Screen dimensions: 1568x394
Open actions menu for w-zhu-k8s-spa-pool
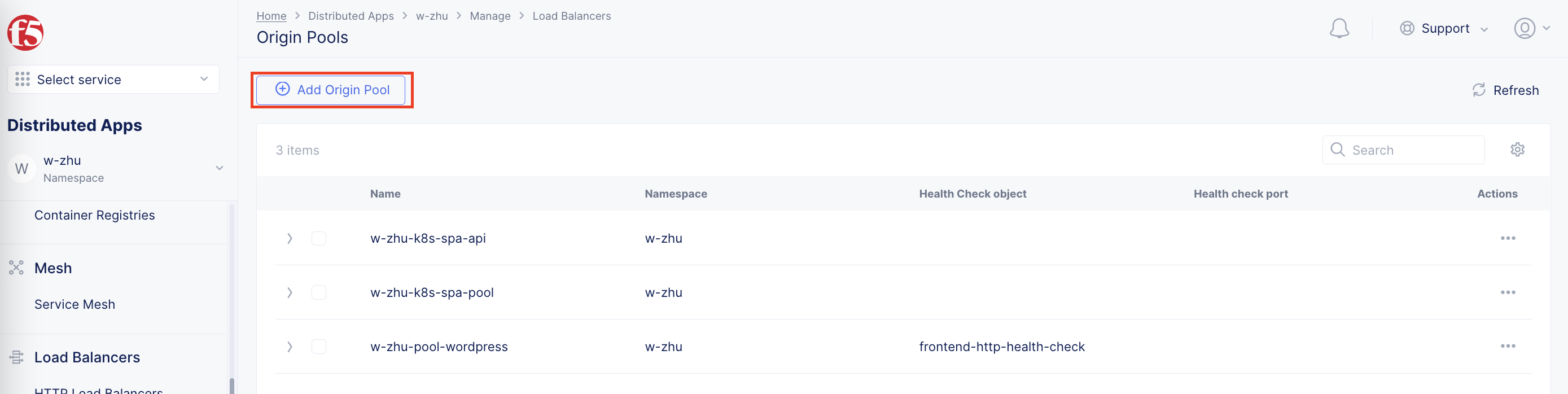pos(1507,292)
